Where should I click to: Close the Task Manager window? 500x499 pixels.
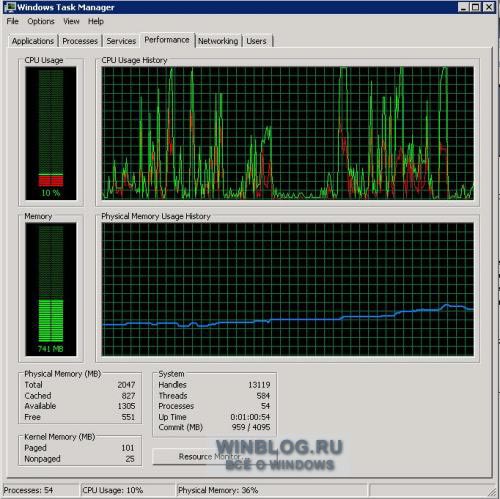(x=489, y=7)
